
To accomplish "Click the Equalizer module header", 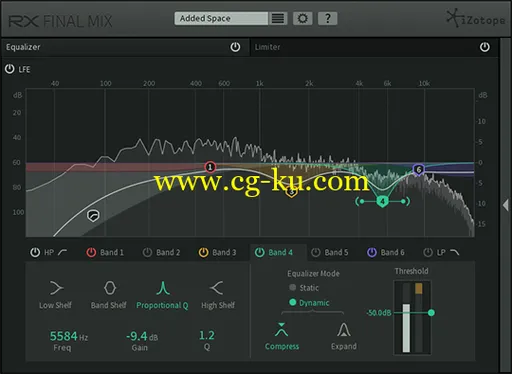I will coord(125,47).
